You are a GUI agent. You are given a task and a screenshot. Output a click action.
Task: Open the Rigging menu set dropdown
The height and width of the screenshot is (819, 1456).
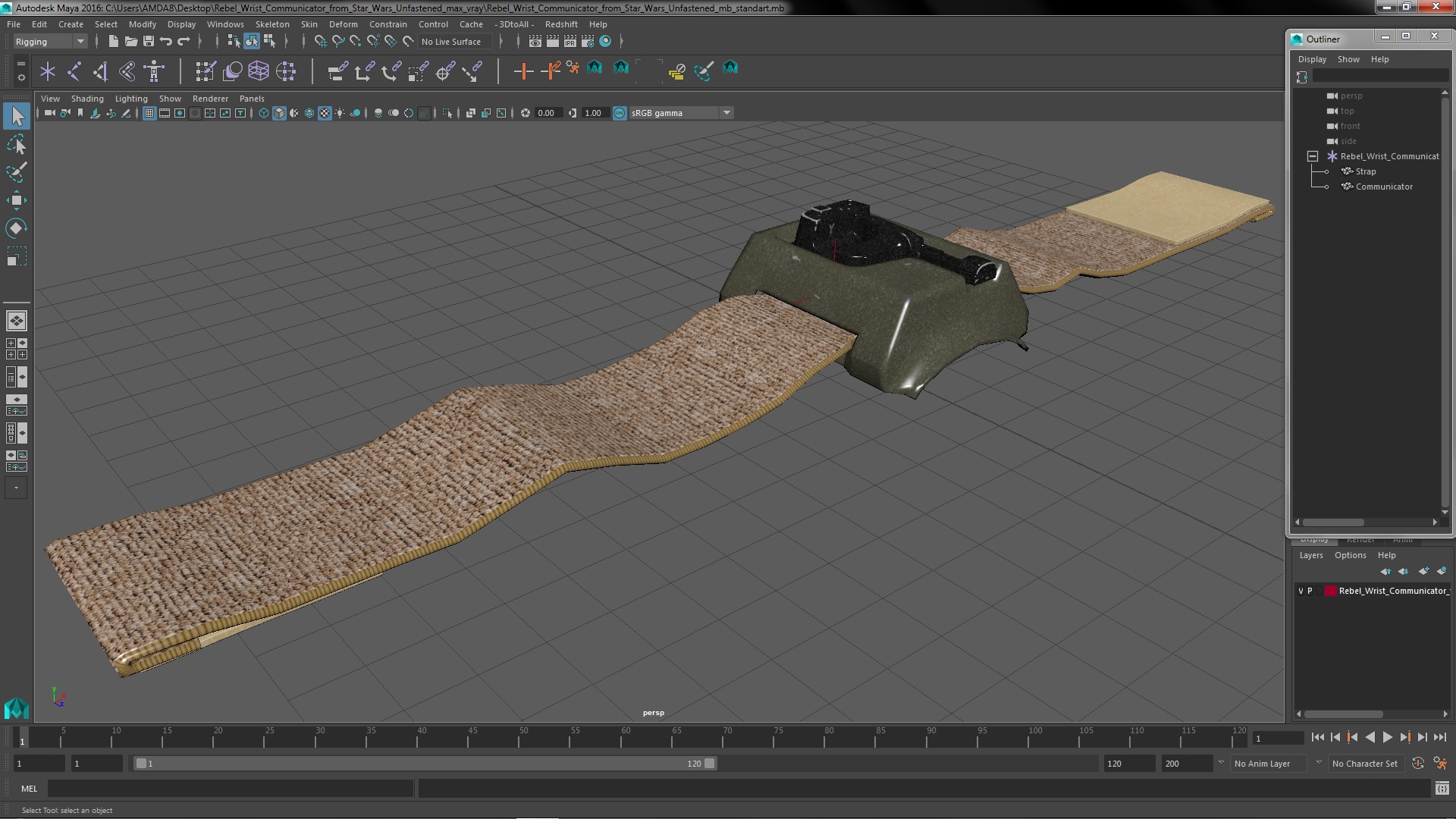(49, 42)
